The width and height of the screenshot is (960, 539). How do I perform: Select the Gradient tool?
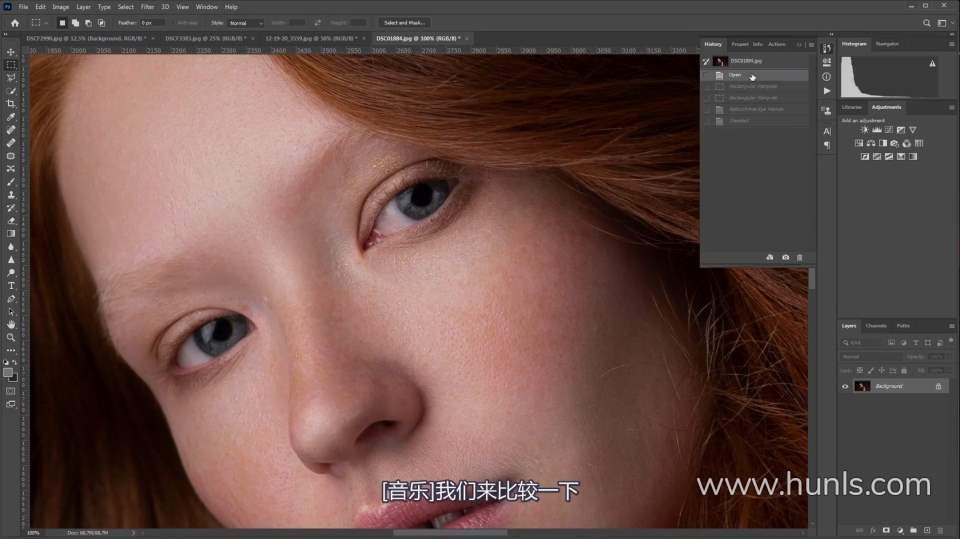(11, 233)
